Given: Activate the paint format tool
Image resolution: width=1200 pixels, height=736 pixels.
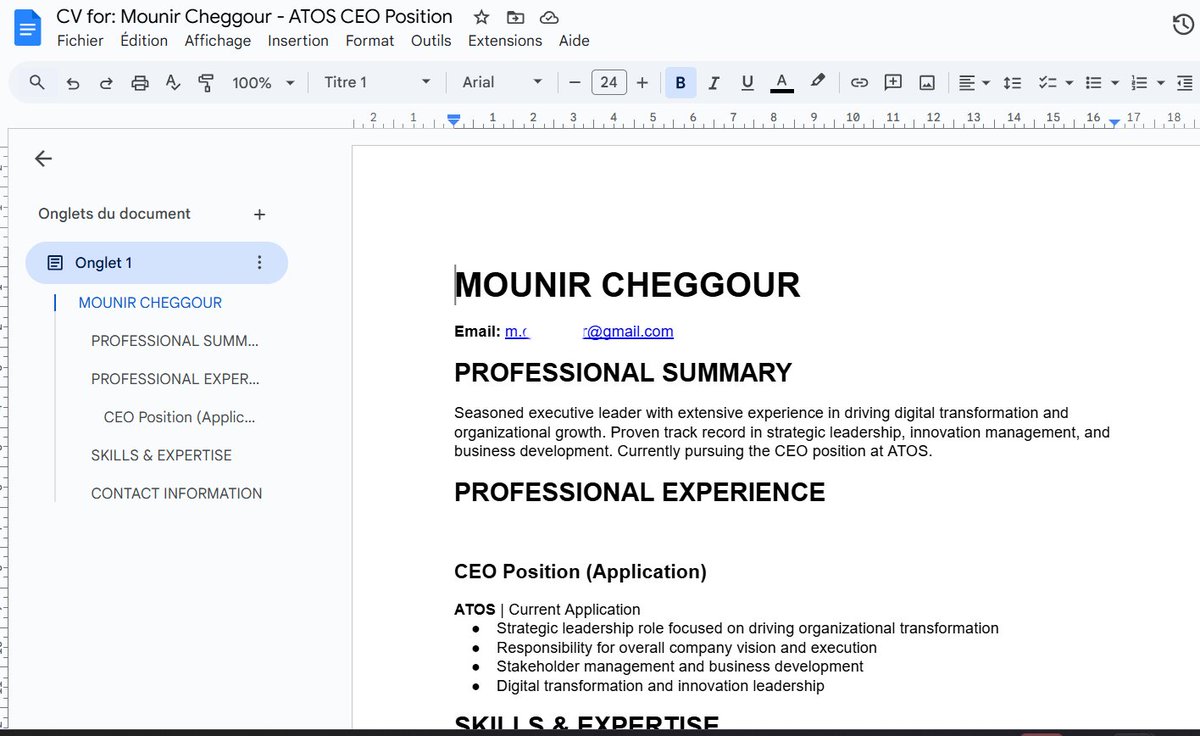Looking at the screenshot, I should 206,83.
